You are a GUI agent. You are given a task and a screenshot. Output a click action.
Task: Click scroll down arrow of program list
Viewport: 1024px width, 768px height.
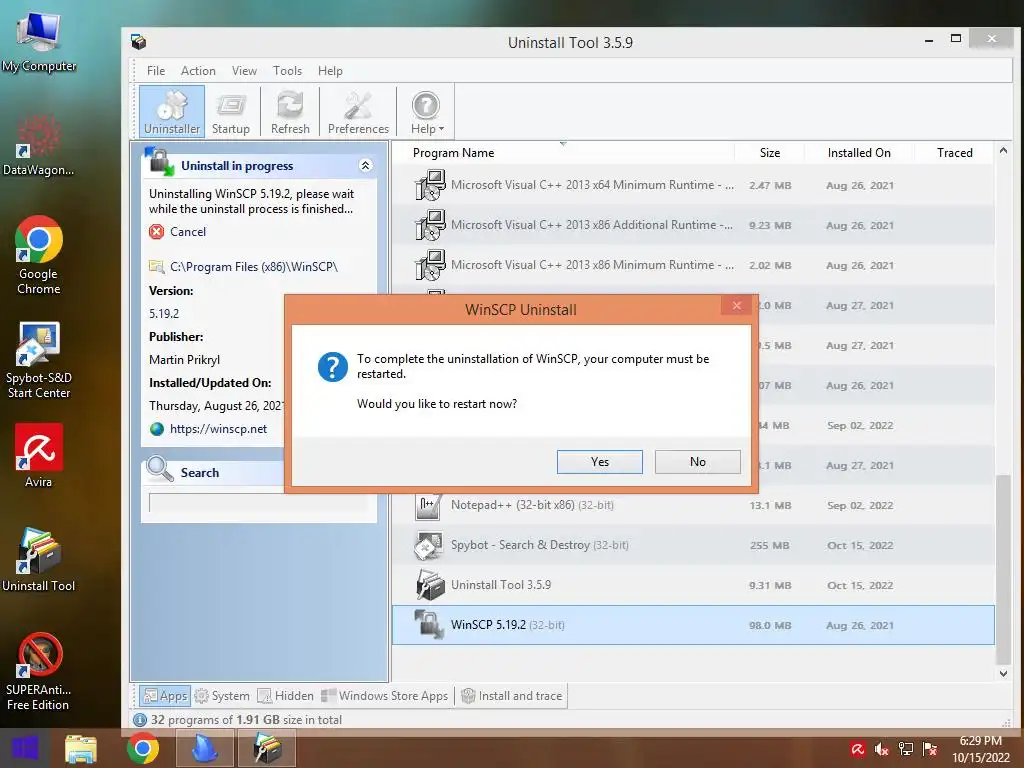point(1003,673)
